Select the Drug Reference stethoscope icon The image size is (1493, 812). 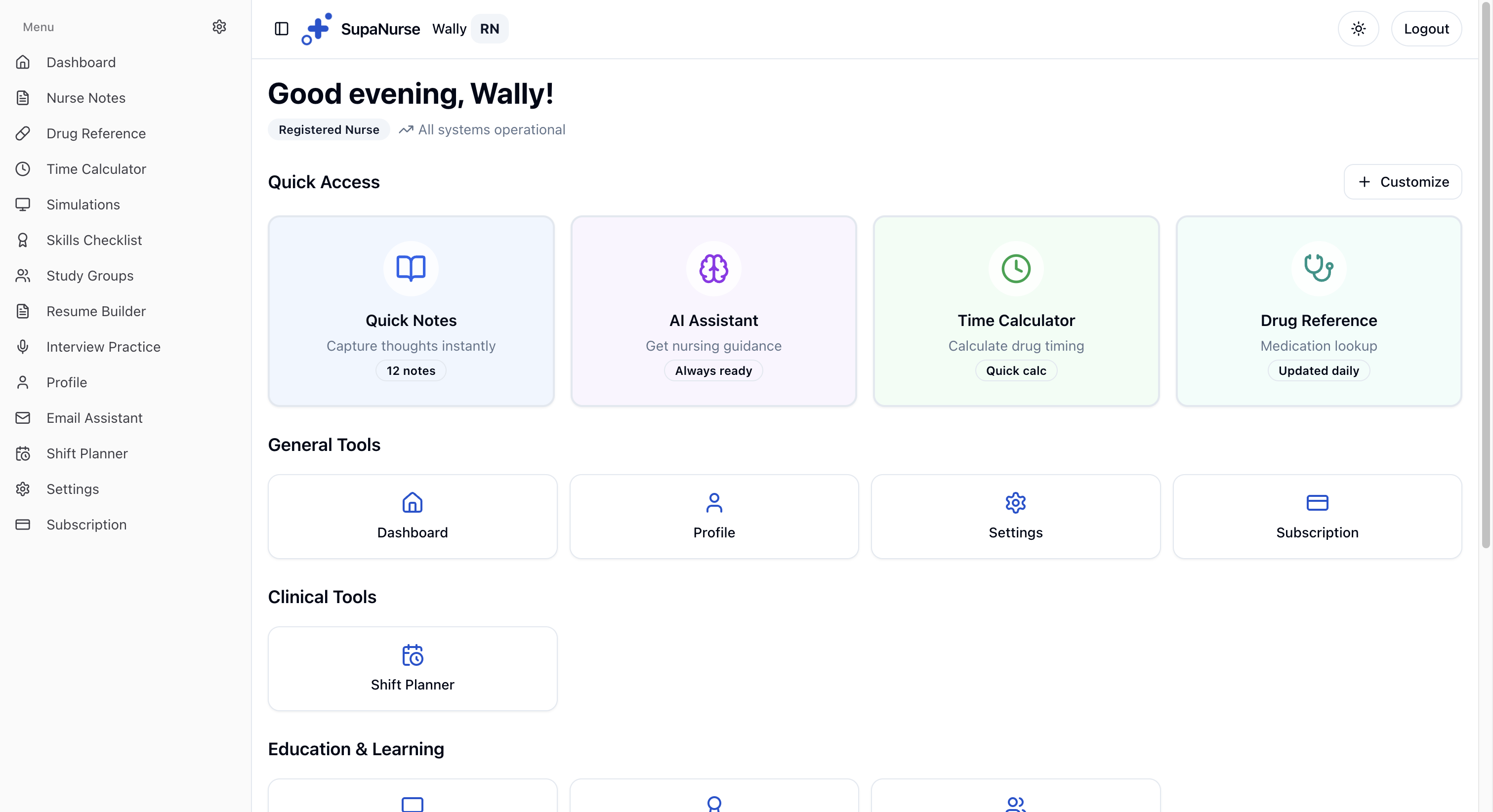click(1318, 268)
